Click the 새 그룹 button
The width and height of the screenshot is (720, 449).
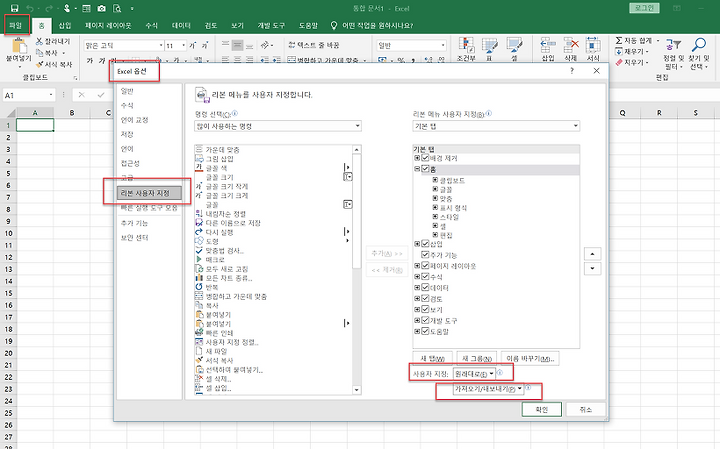tap(477, 359)
